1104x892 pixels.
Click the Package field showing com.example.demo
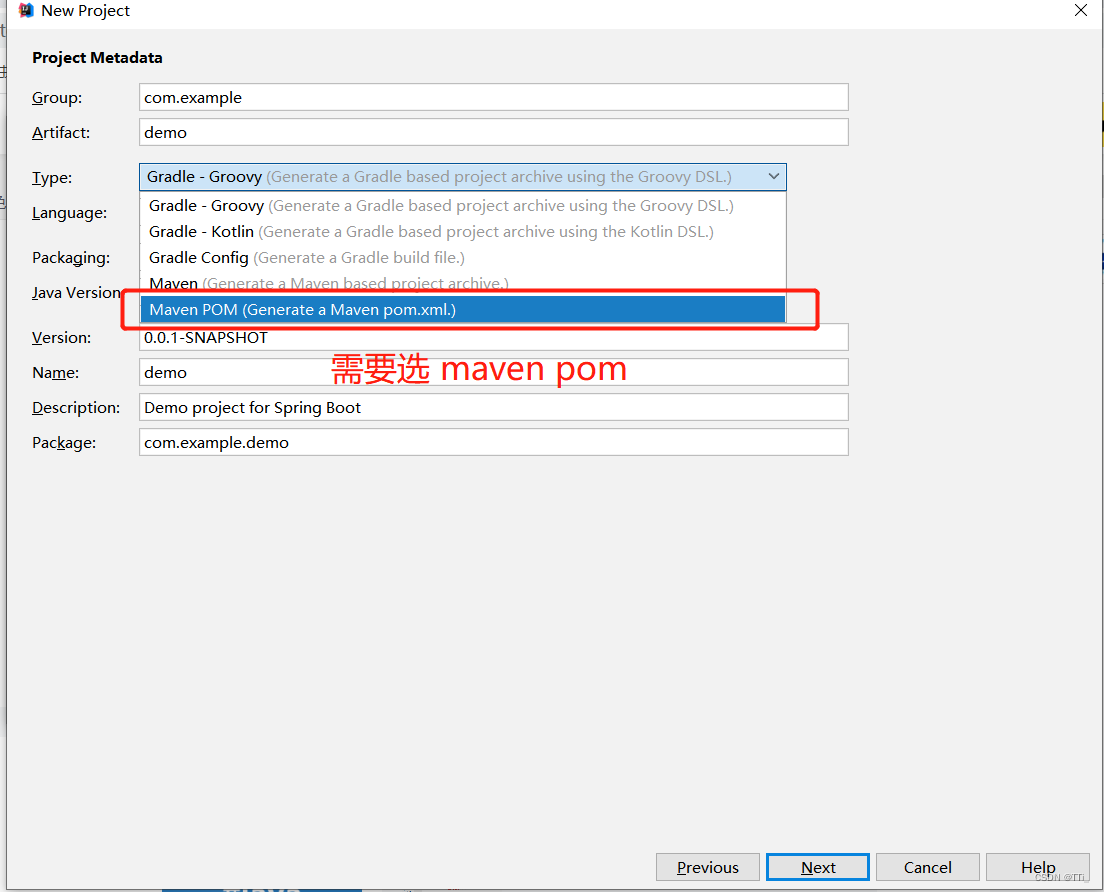point(493,442)
